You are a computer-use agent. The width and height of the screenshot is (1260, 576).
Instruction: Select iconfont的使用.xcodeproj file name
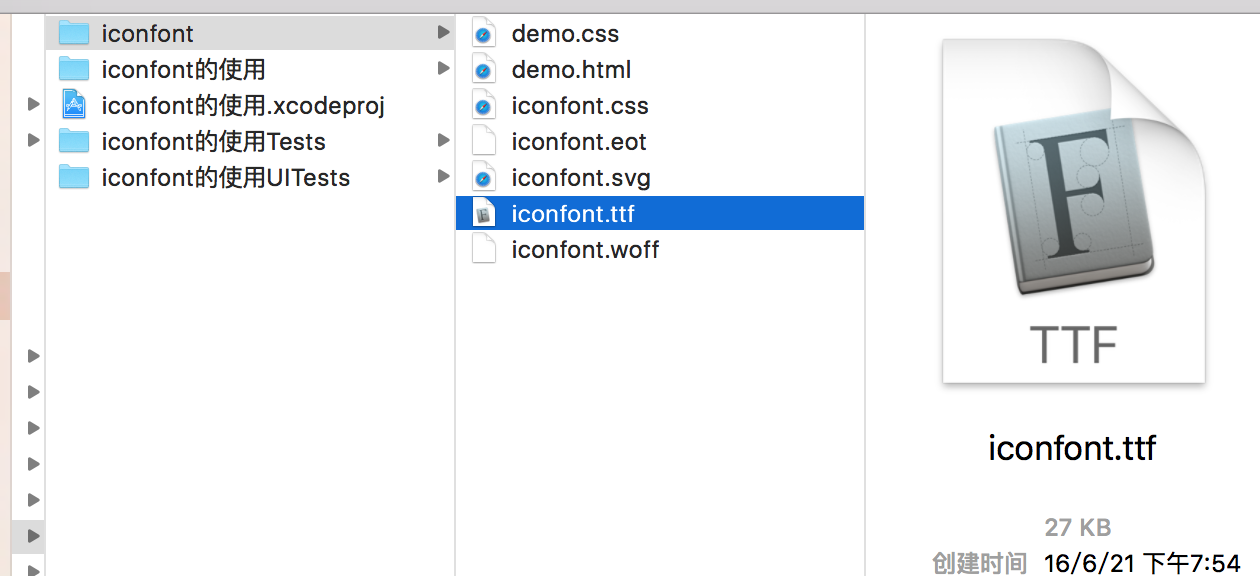click(243, 106)
